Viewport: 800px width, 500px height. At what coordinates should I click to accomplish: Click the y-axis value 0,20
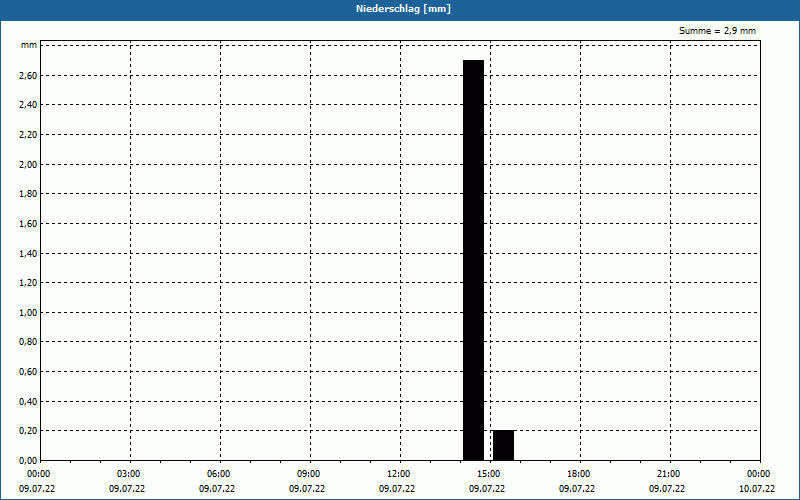pos(28,431)
